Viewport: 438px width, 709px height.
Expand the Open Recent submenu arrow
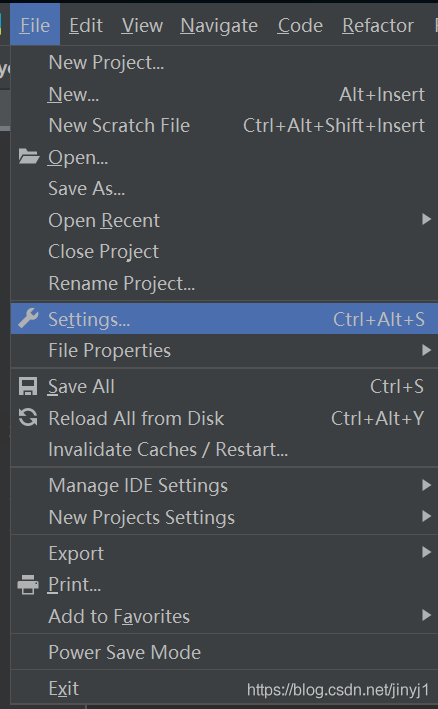point(426,220)
